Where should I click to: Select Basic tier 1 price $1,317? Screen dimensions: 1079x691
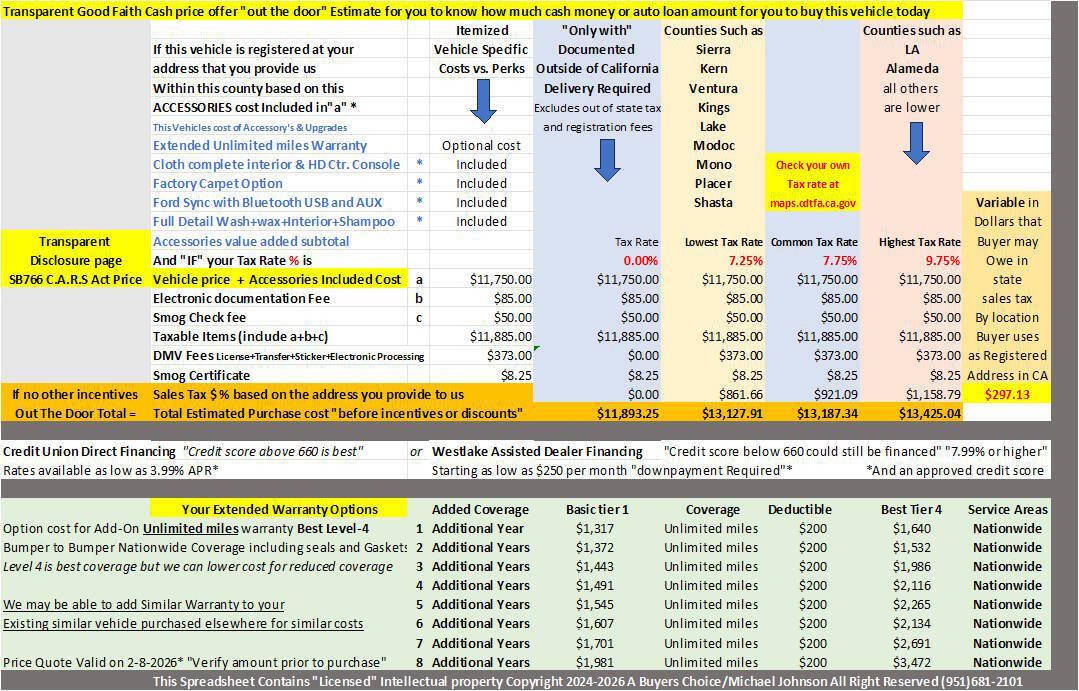(x=595, y=529)
